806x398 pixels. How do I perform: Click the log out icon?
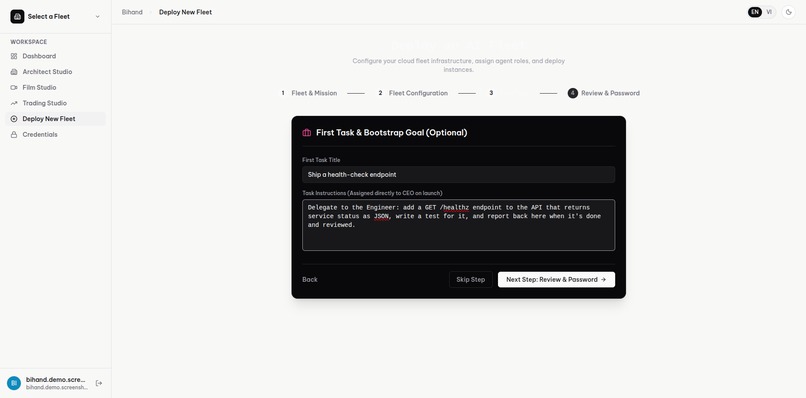tap(99, 383)
